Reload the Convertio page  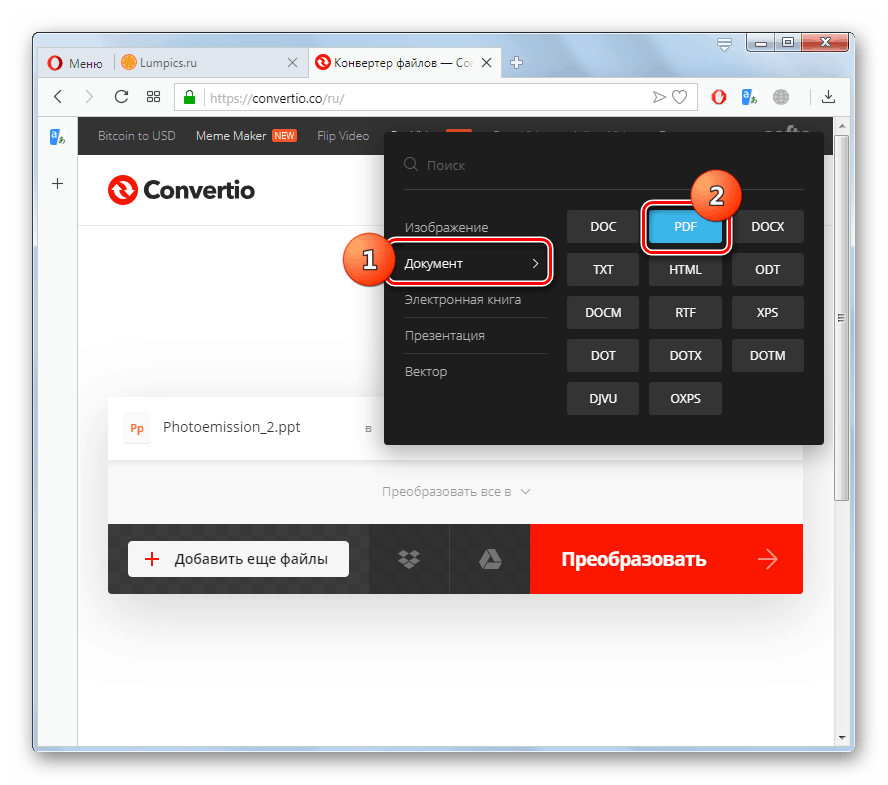[x=121, y=97]
